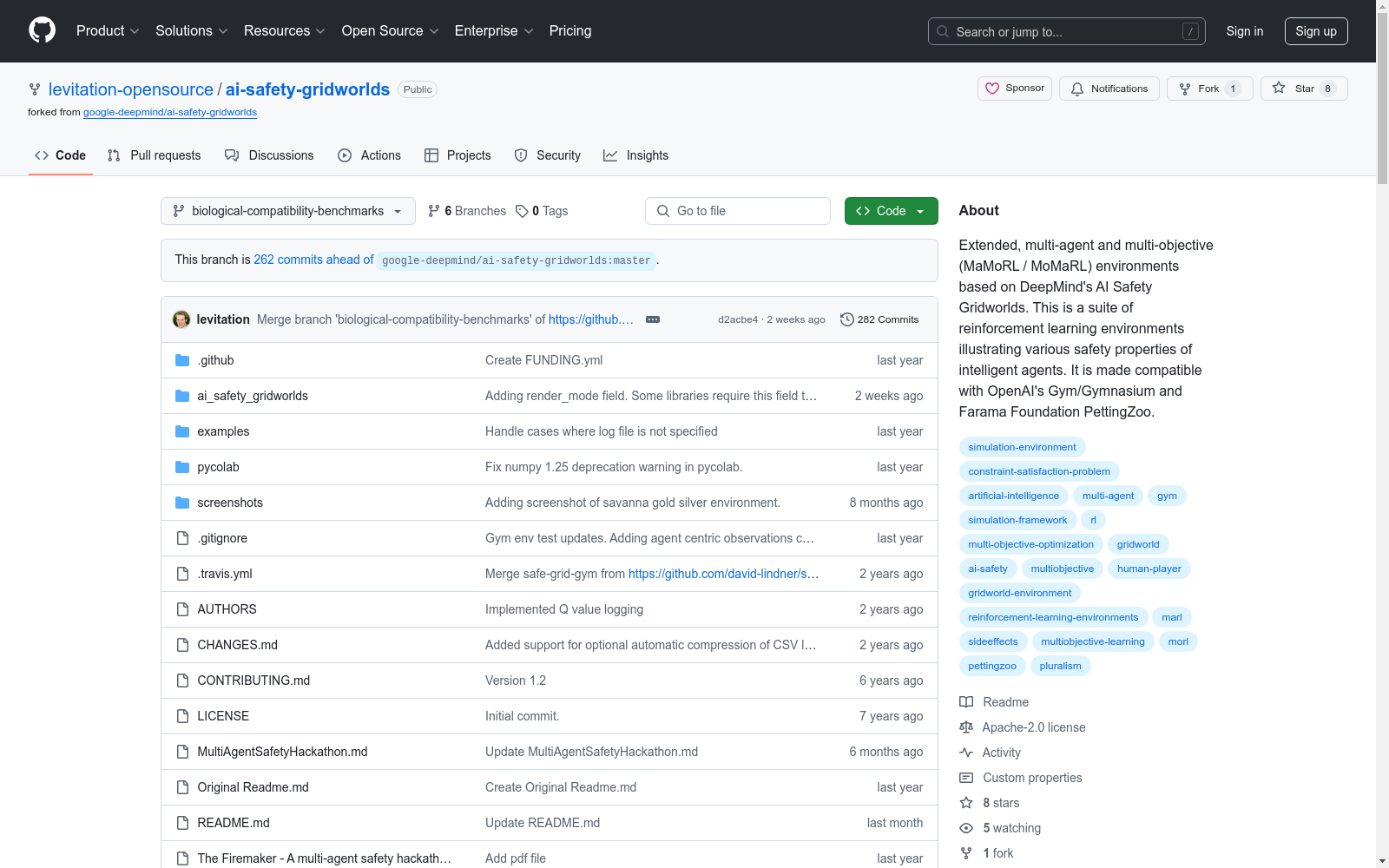Viewport: 1389px width, 868px height.
Task: Open the Solutions dropdown menu
Action: tap(192, 31)
